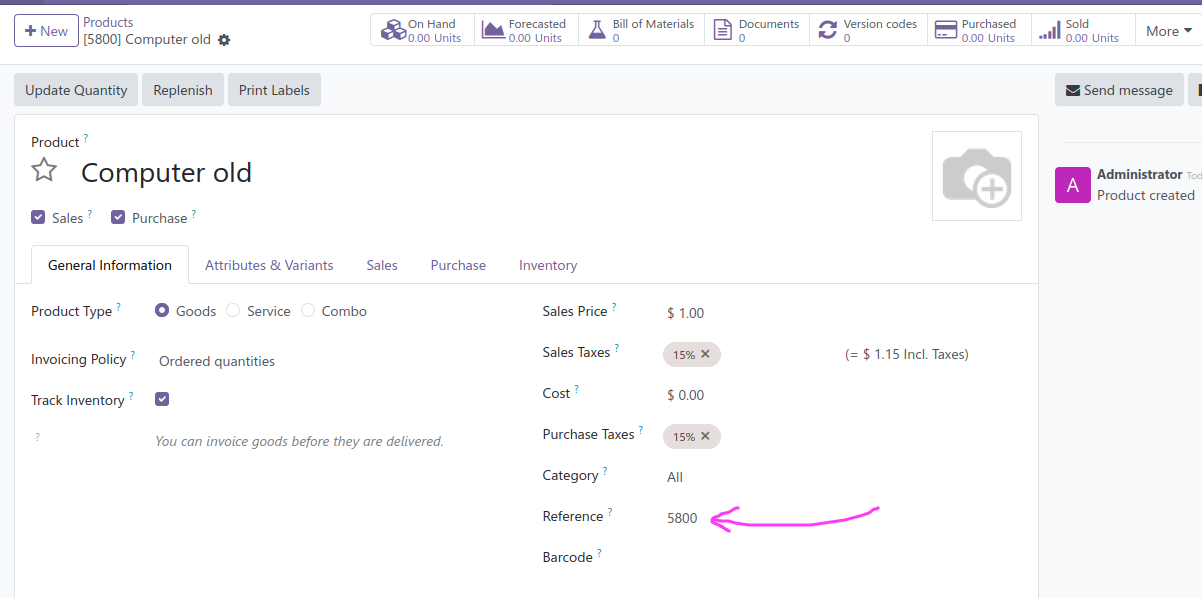Mark product as favorite with star

pyautogui.click(x=44, y=170)
